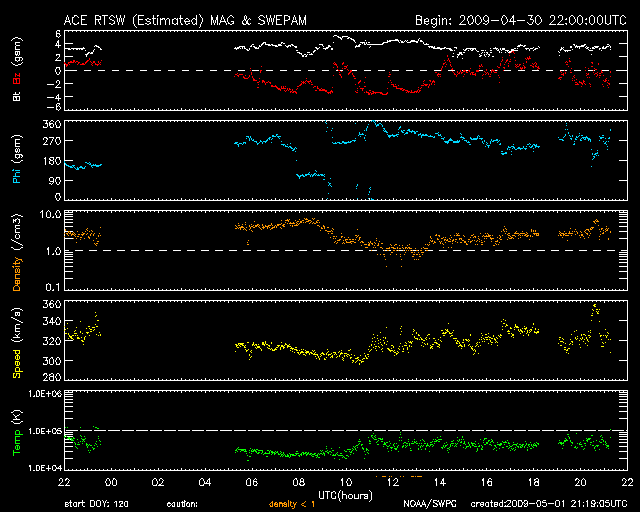The image size is (640, 512).
Task: Click the '340' tick on the Speed axis
Action: 52,321
